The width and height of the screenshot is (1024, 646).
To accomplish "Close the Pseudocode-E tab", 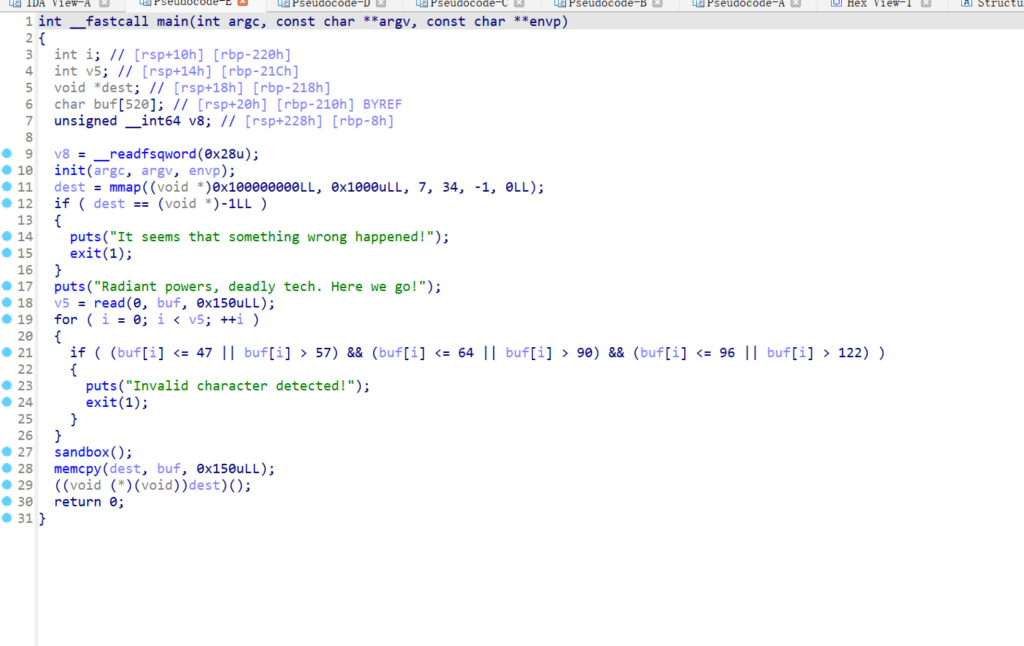I will [x=242, y=4].
